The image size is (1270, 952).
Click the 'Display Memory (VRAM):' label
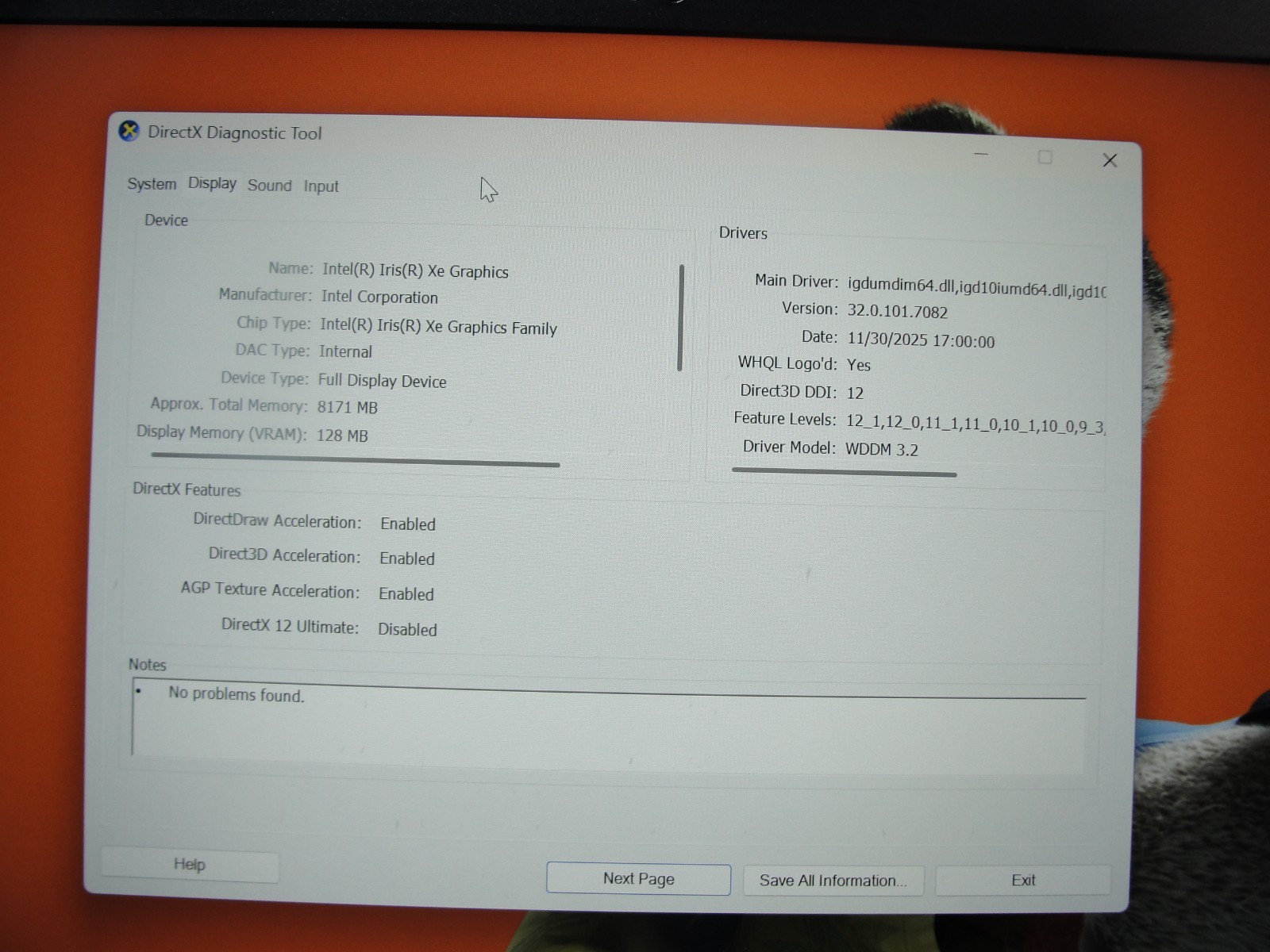pos(221,432)
